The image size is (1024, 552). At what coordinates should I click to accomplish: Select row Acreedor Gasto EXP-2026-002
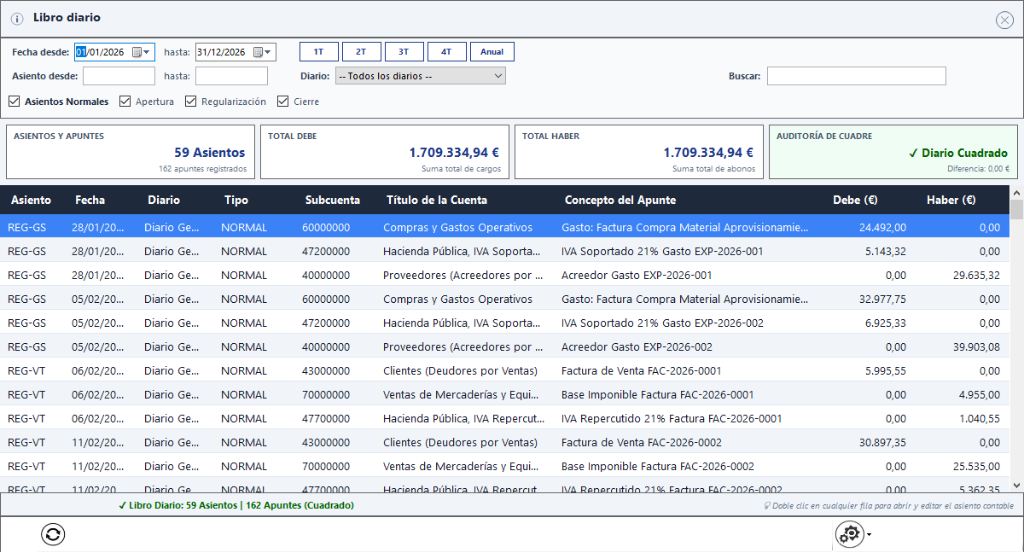[504, 347]
